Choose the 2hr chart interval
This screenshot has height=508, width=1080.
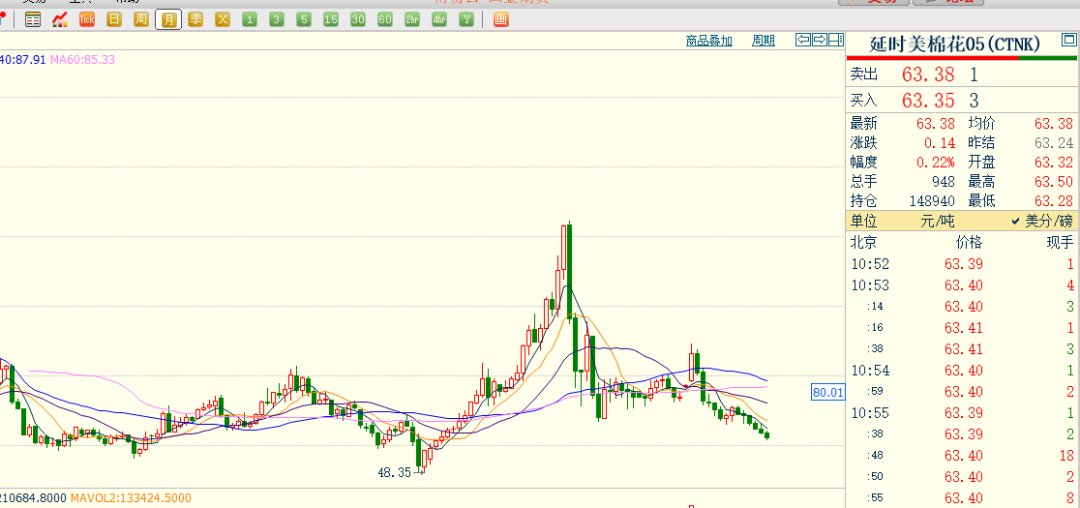pyautogui.click(x=412, y=19)
